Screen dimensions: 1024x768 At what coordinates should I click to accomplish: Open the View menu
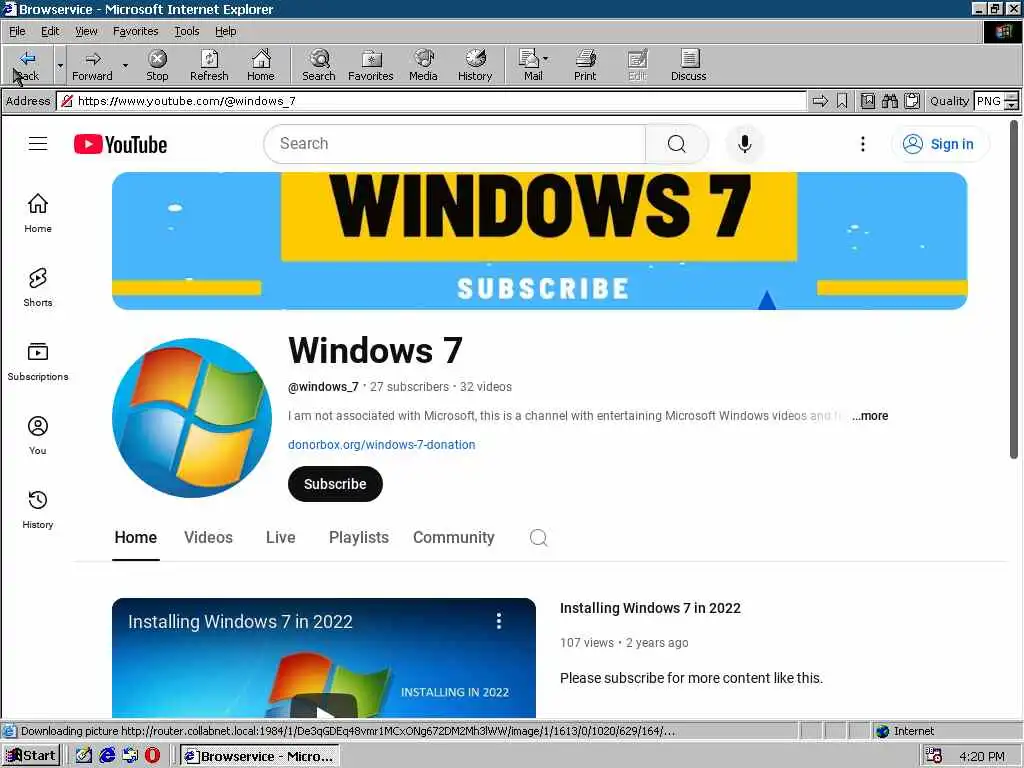coord(86,31)
